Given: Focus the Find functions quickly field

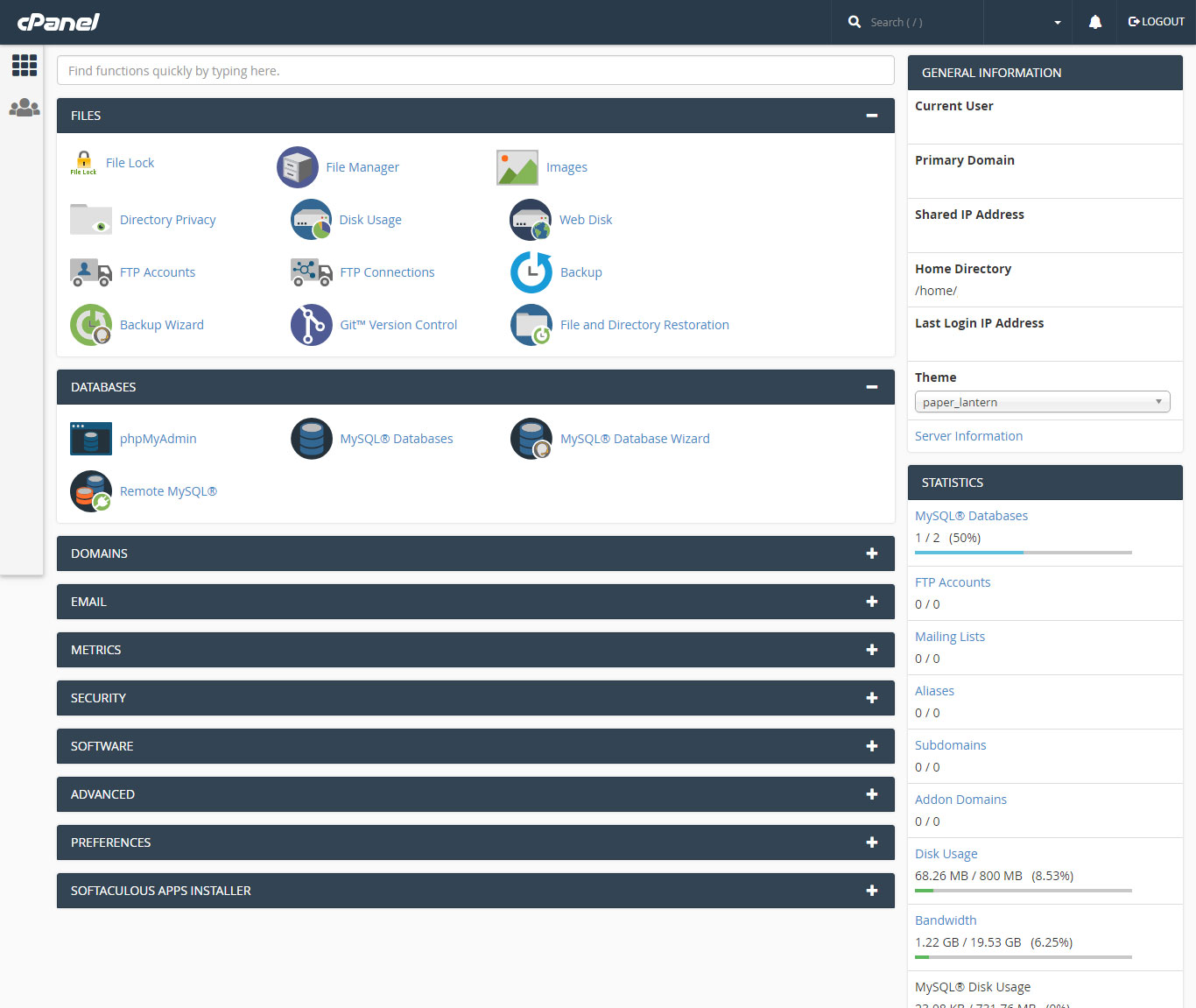Looking at the screenshot, I should 475,71.
